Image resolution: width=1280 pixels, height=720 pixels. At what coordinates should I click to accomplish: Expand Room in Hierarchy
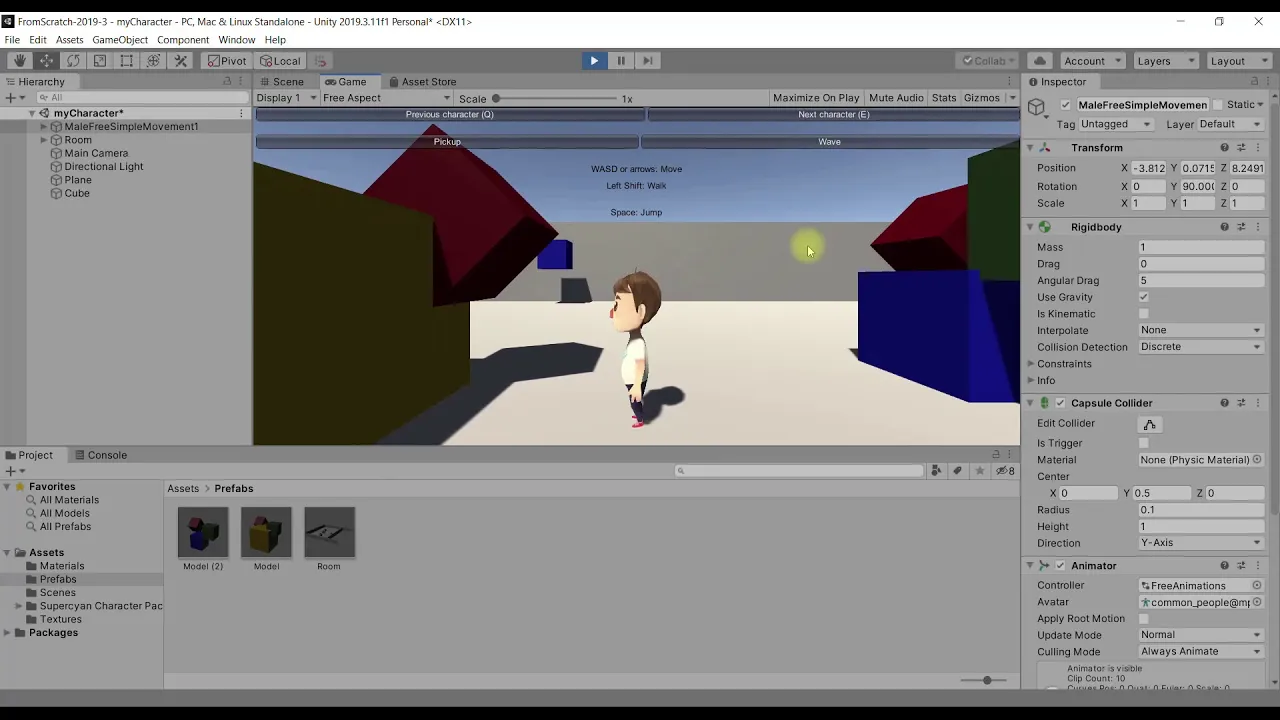tap(44, 140)
